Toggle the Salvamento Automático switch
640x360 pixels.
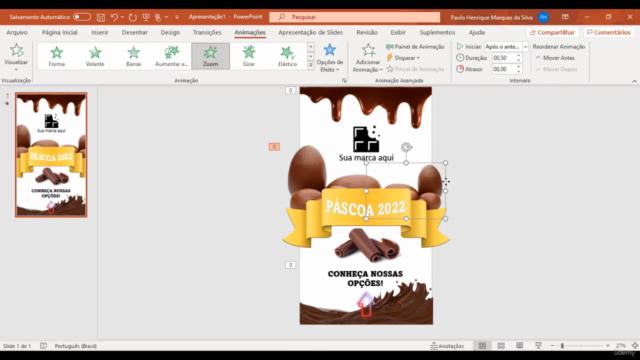pos(82,17)
